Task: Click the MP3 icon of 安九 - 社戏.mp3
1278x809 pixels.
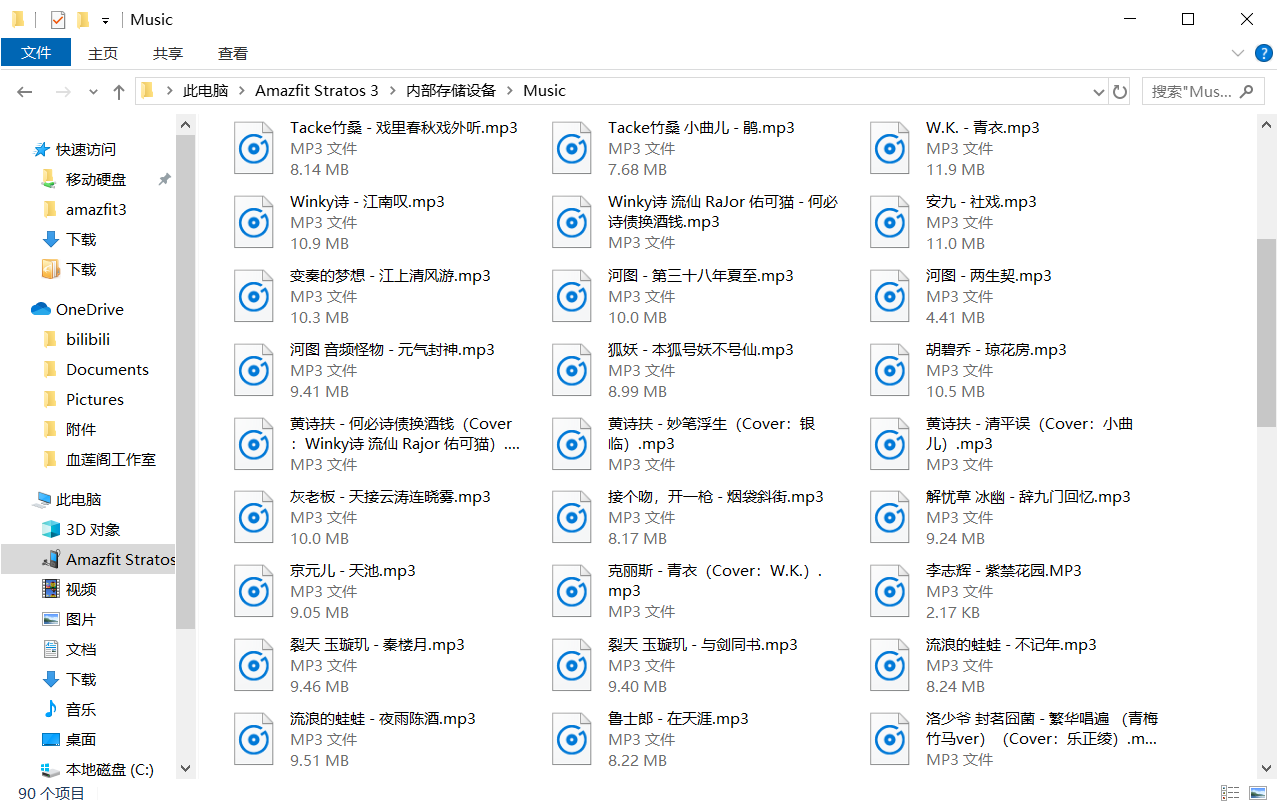Action: click(890, 222)
